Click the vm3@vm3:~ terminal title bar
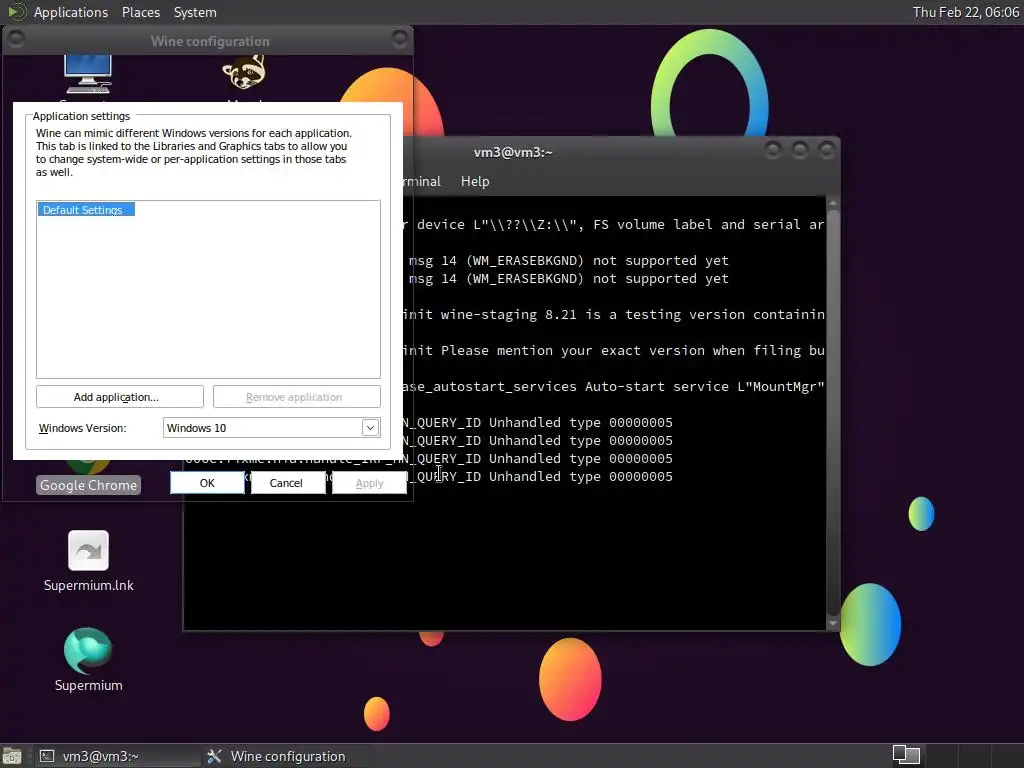Screen dimensions: 1024x768 [513, 152]
